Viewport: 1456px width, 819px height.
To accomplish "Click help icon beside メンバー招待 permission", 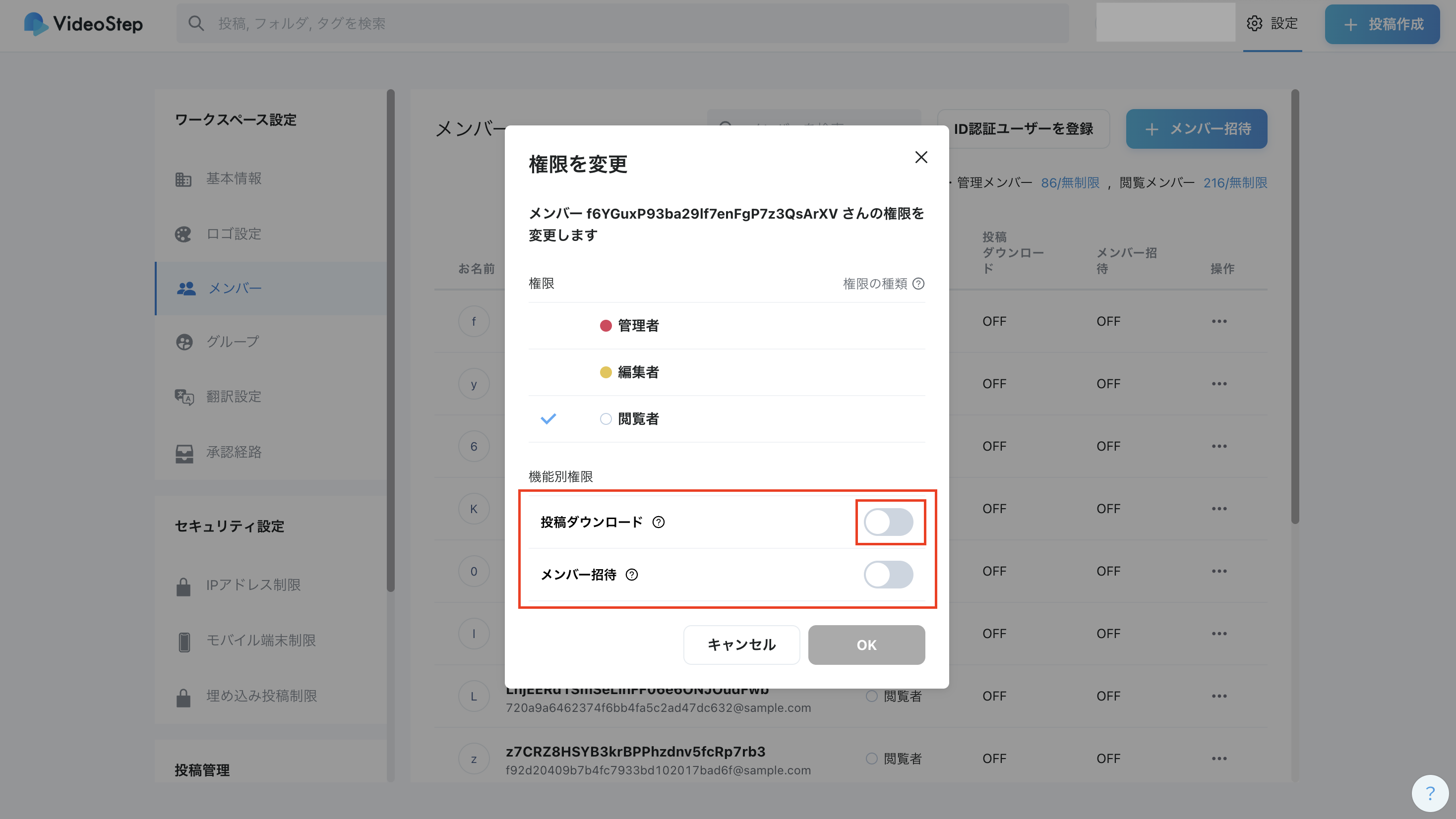I will (632, 575).
